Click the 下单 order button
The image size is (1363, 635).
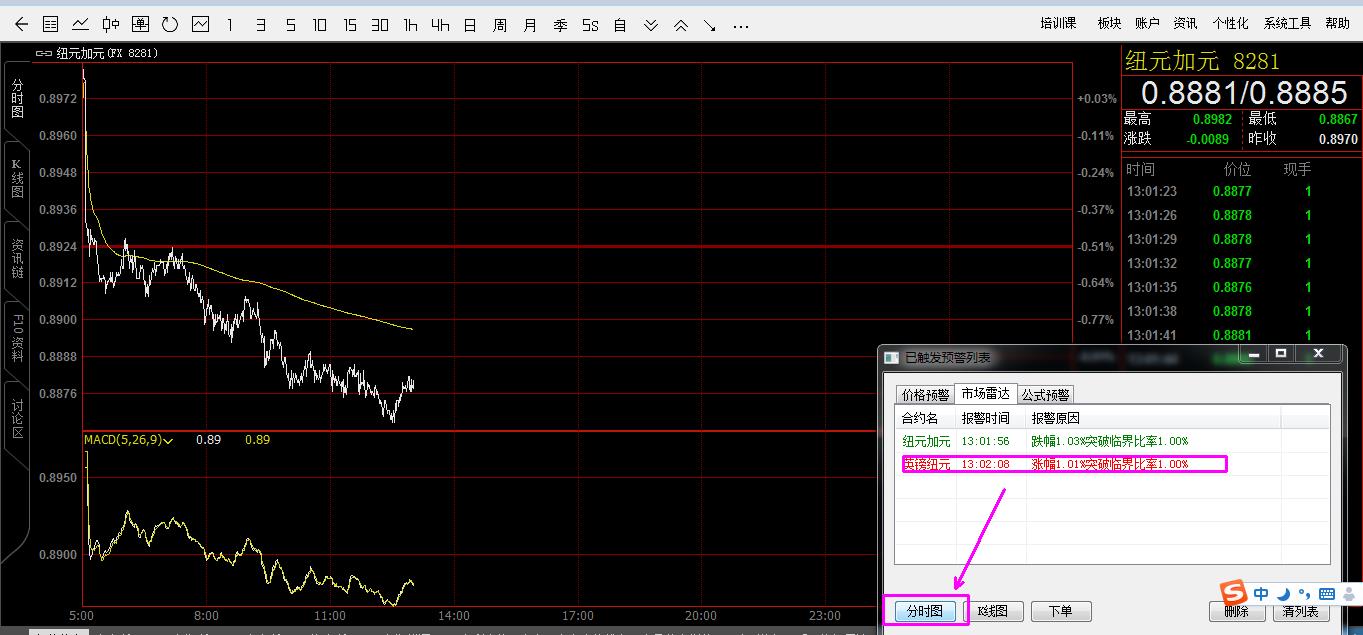point(1059,611)
